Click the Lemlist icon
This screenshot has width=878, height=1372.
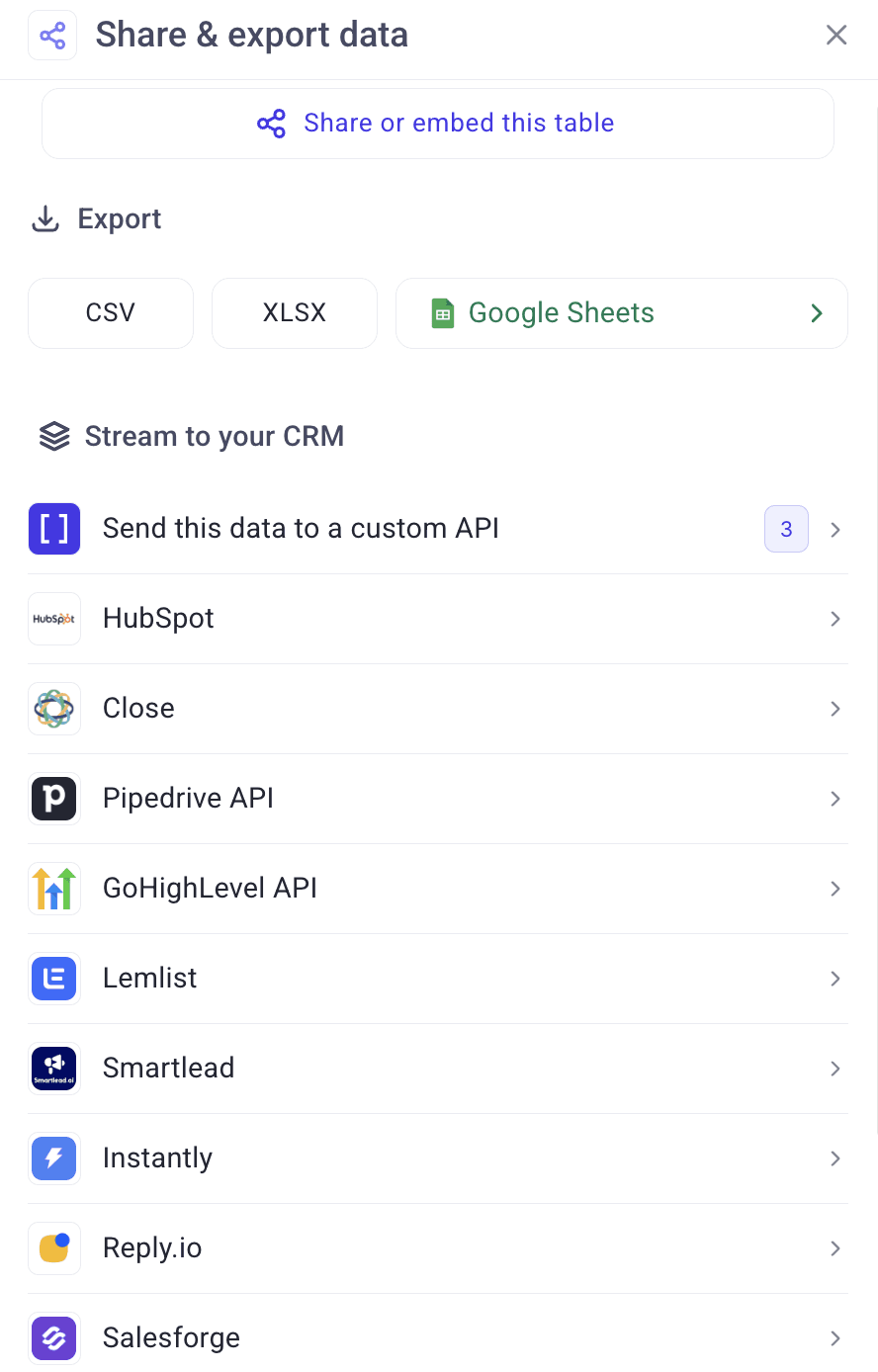(x=54, y=978)
